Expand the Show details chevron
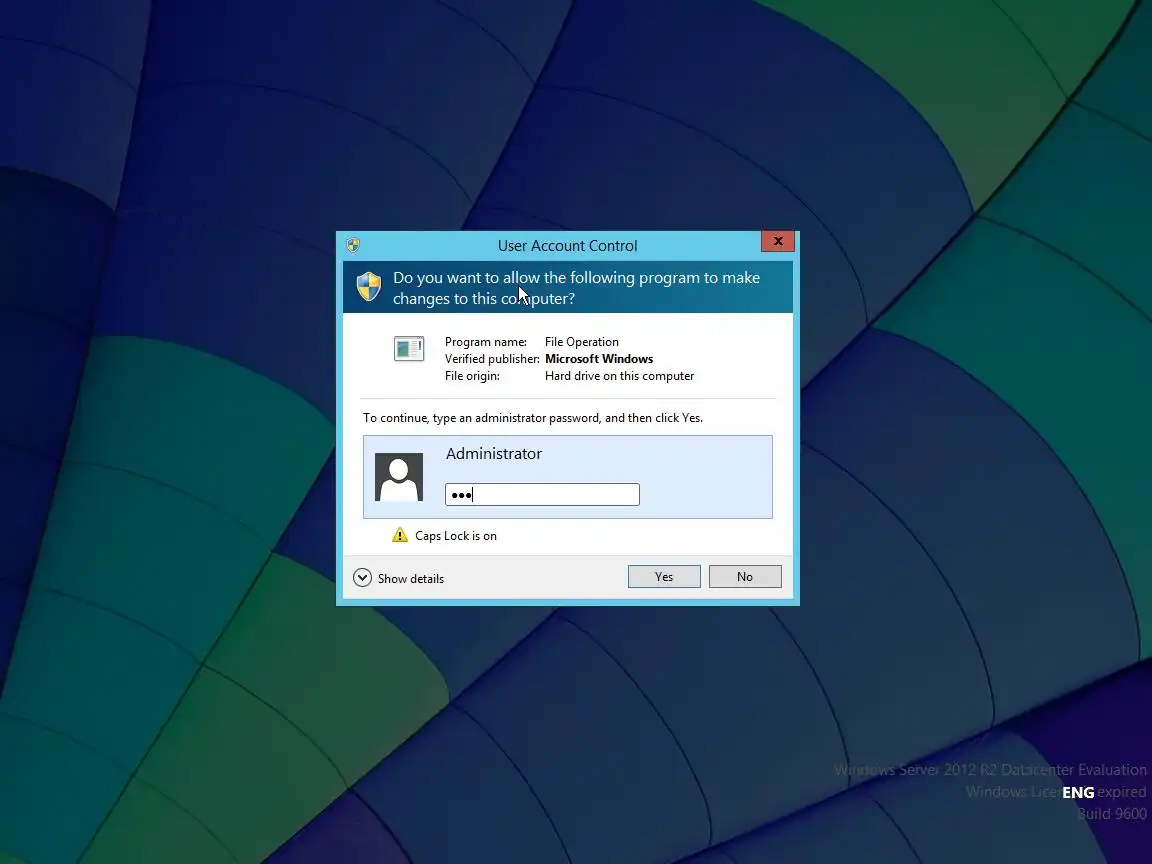 click(362, 578)
